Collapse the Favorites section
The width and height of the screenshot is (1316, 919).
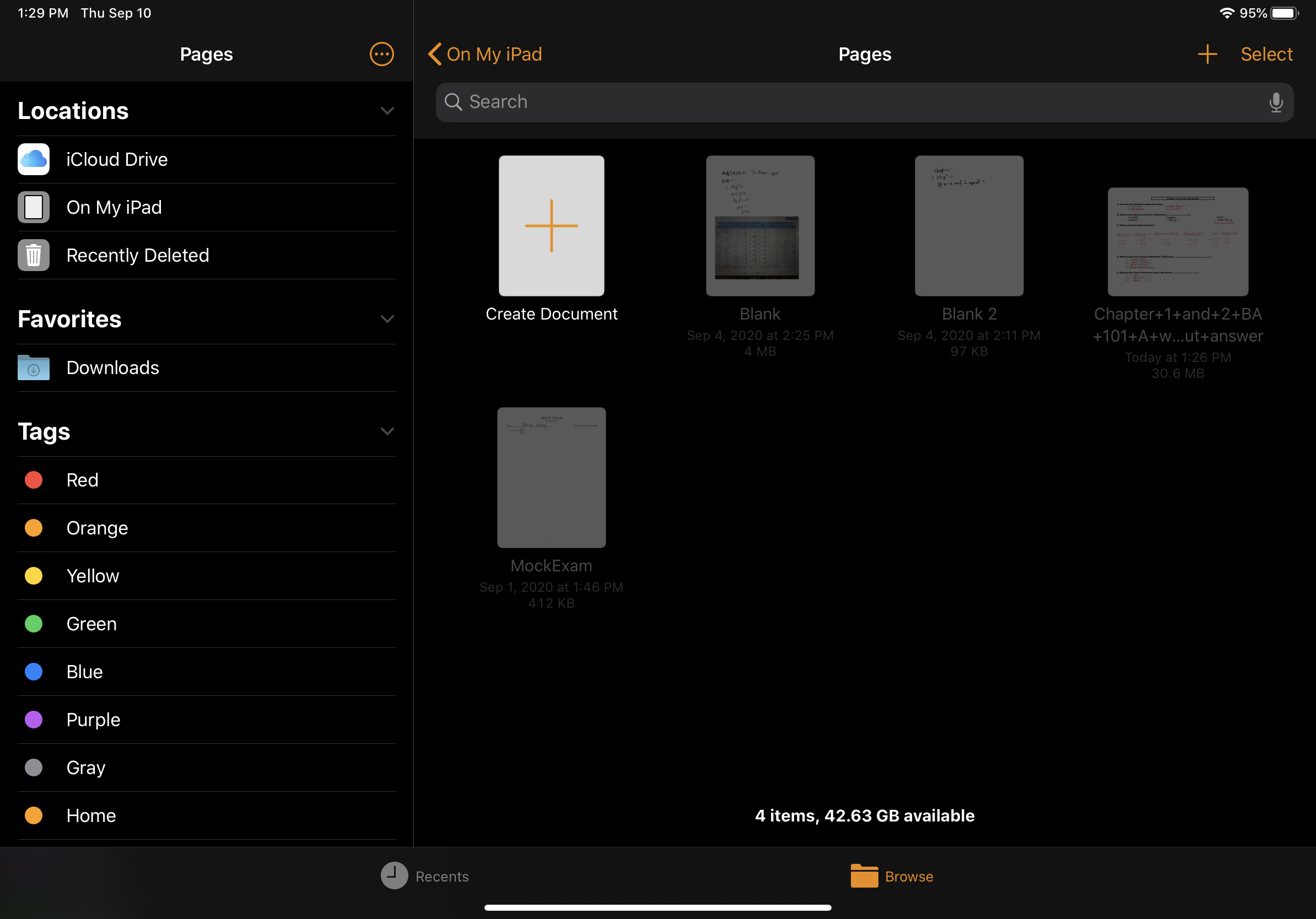(x=387, y=319)
